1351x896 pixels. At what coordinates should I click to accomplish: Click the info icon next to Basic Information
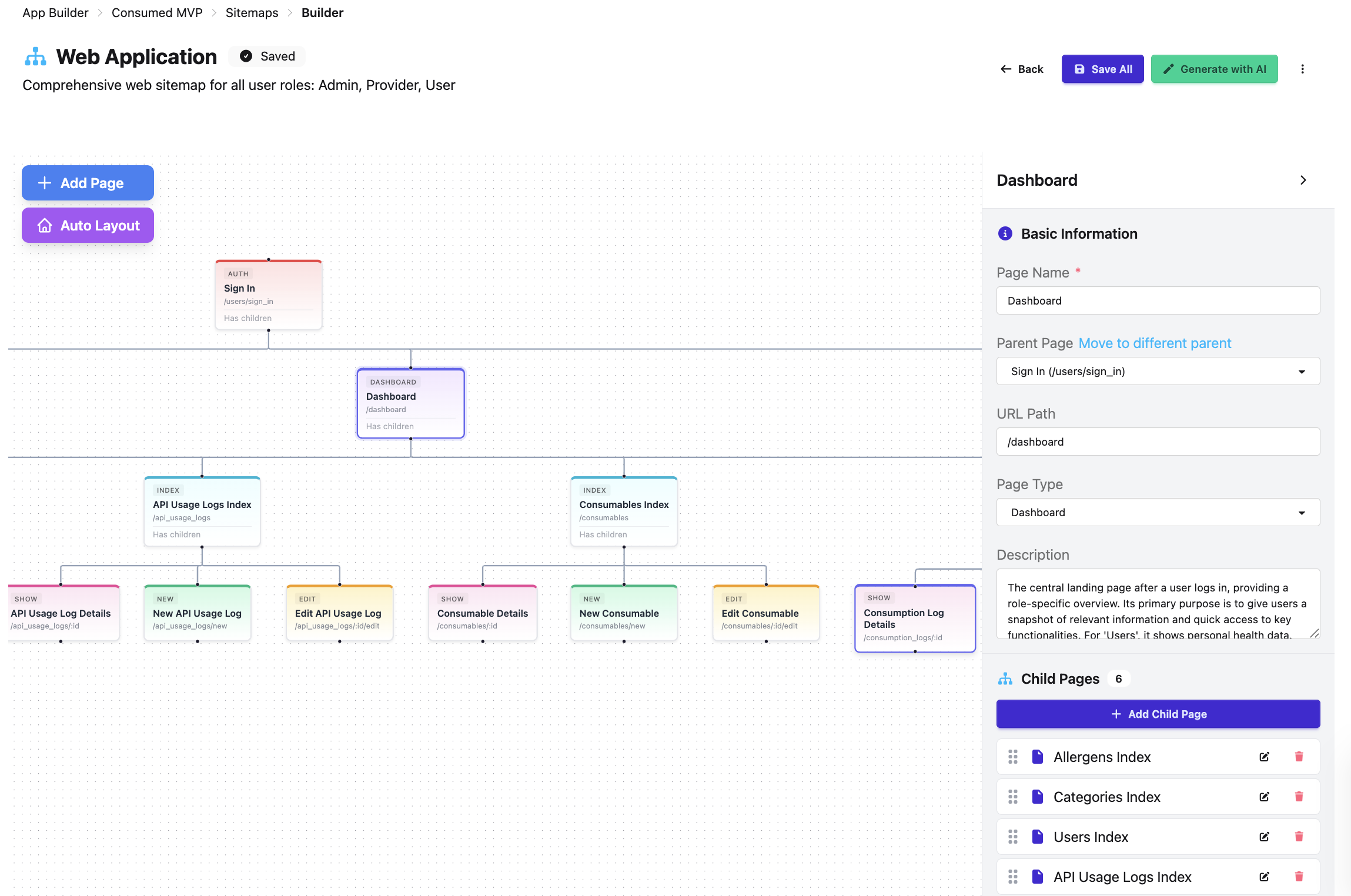point(1005,233)
